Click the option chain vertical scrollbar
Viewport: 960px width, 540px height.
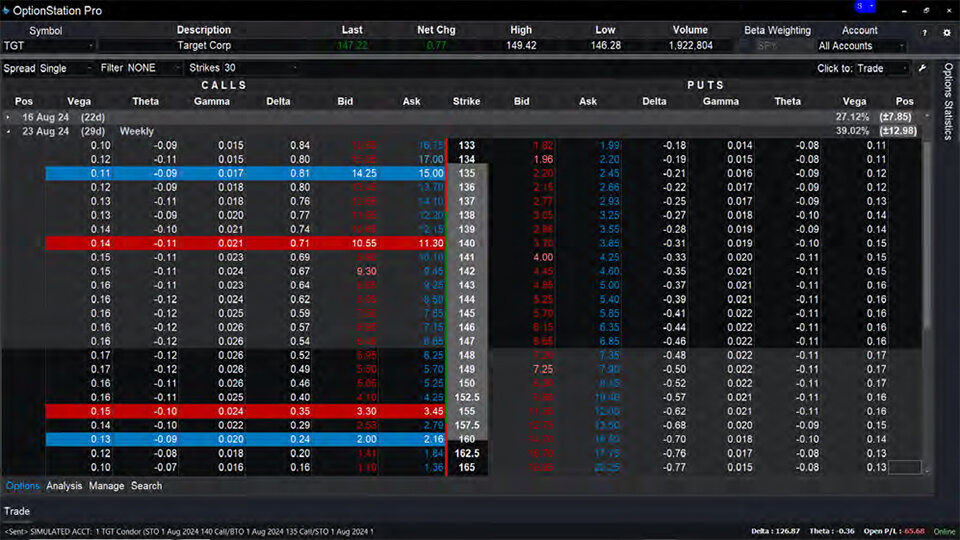click(927, 236)
